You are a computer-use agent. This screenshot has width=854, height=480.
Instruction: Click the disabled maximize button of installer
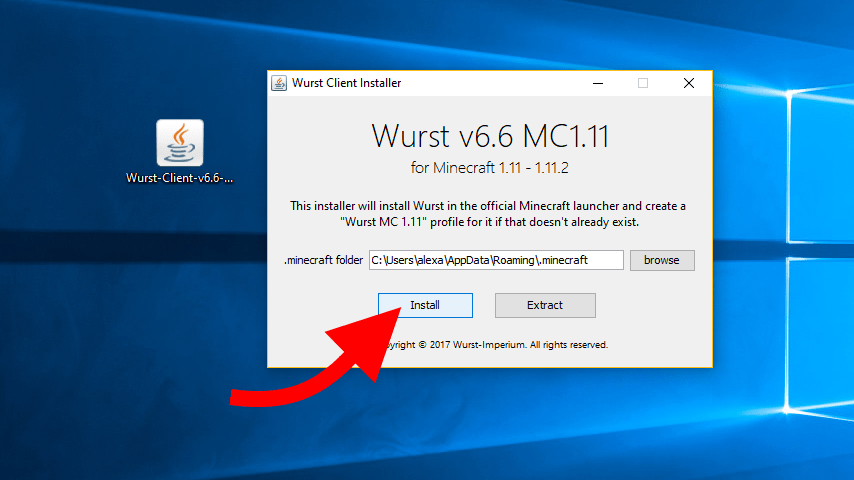pos(643,83)
